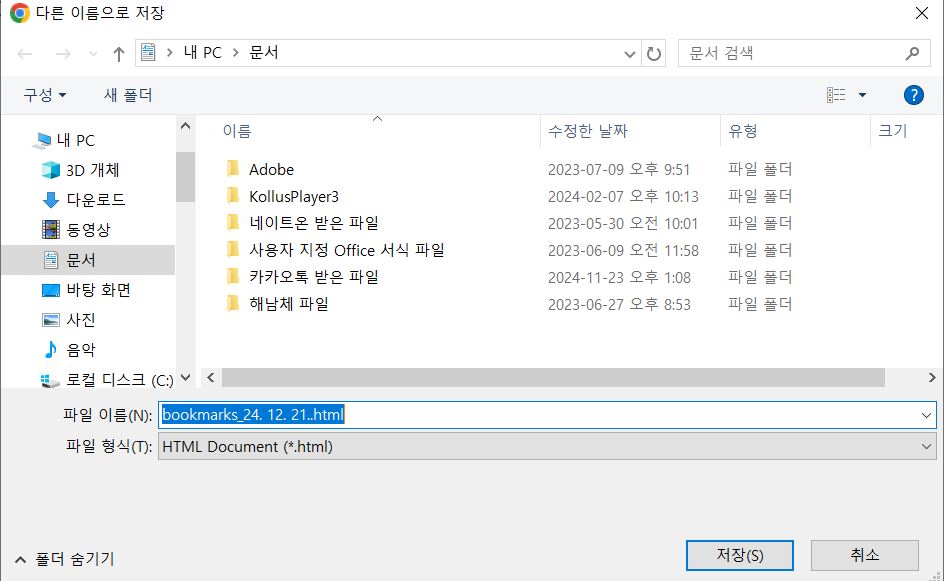Open the 구성 menu
Viewport: 944px width, 581px height.
[45, 95]
